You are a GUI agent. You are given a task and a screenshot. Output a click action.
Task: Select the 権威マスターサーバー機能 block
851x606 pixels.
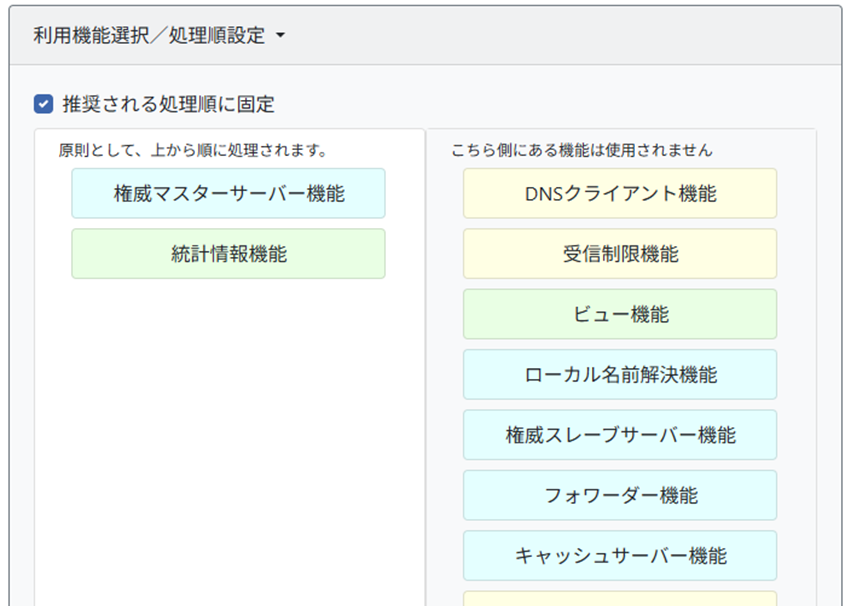[228, 193]
